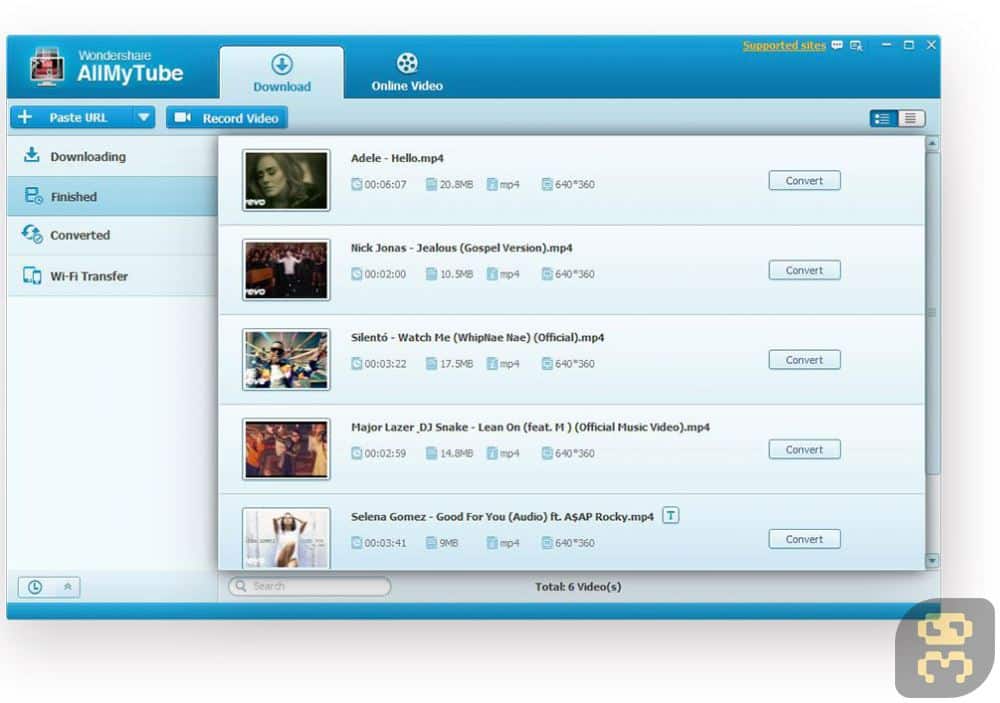Click the duration "00:03:22"
Image resolution: width=1000 pixels, height=703 pixels.
[385, 364]
